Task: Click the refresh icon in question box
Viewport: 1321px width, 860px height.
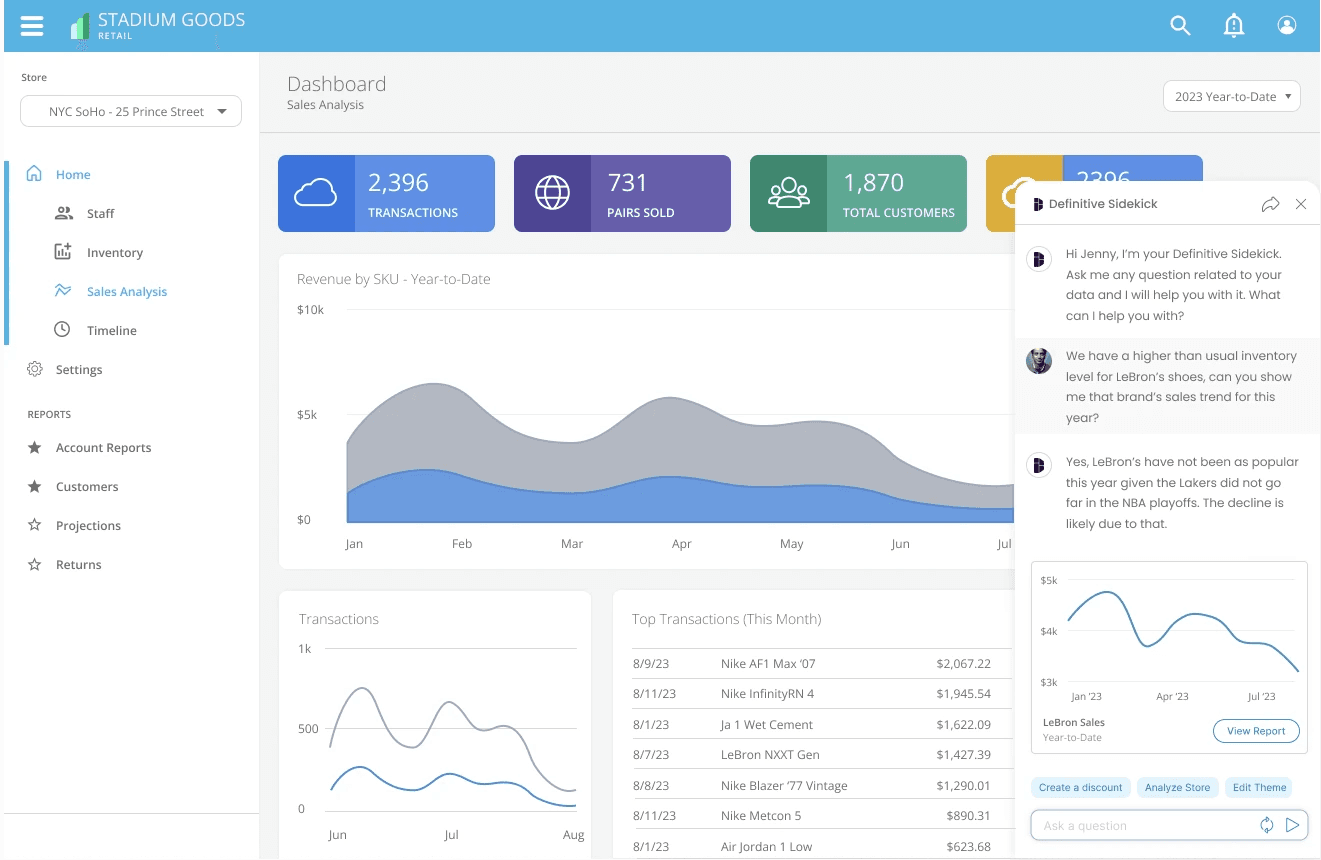Action: pyautogui.click(x=1266, y=825)
